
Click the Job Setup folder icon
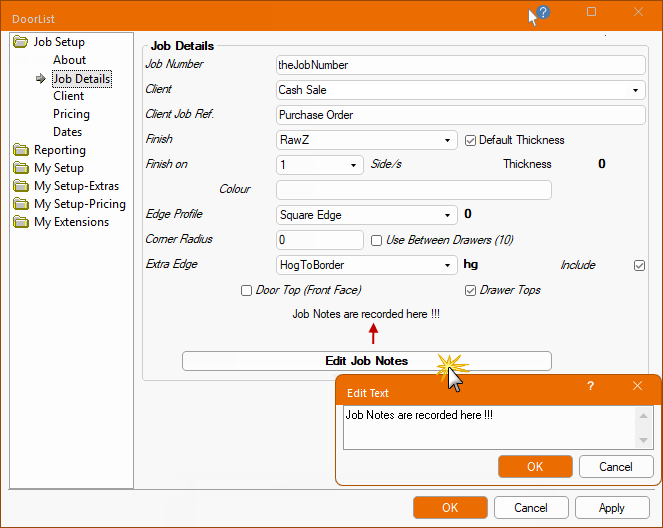click(21, 42)
